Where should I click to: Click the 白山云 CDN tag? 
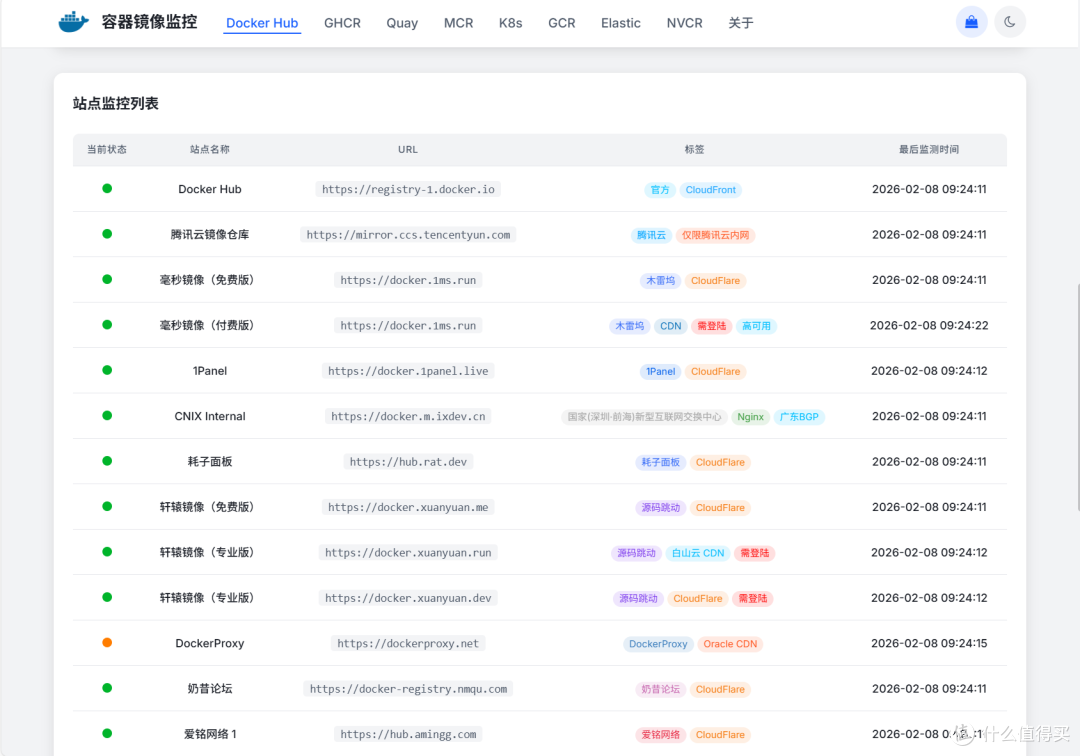coord(698,554)
